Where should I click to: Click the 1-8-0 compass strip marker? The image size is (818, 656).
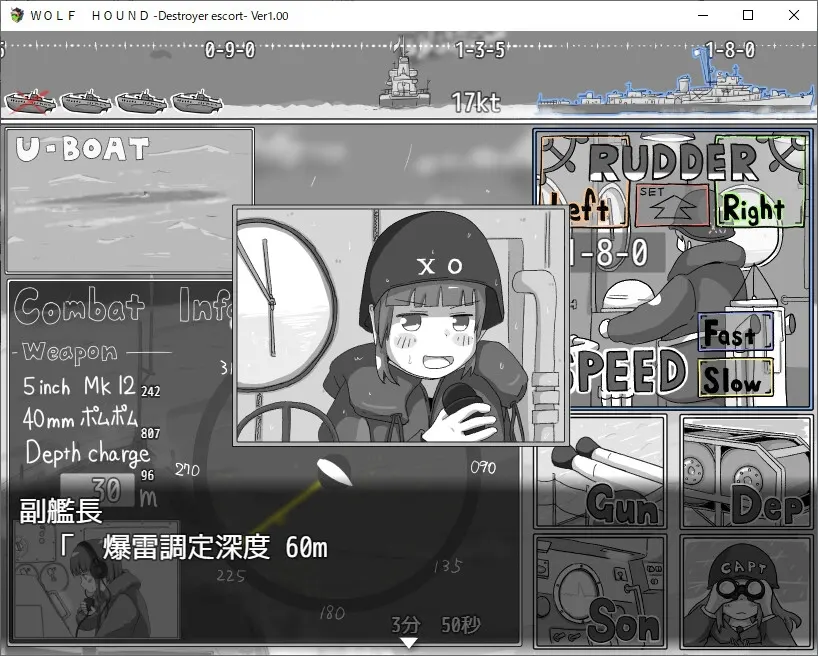(x=730, y=51)
